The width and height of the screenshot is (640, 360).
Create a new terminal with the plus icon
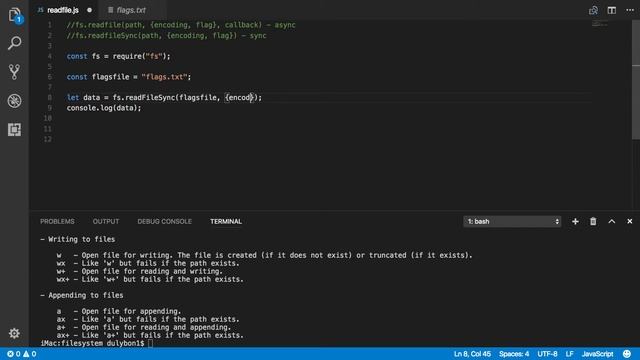point(575,221)
